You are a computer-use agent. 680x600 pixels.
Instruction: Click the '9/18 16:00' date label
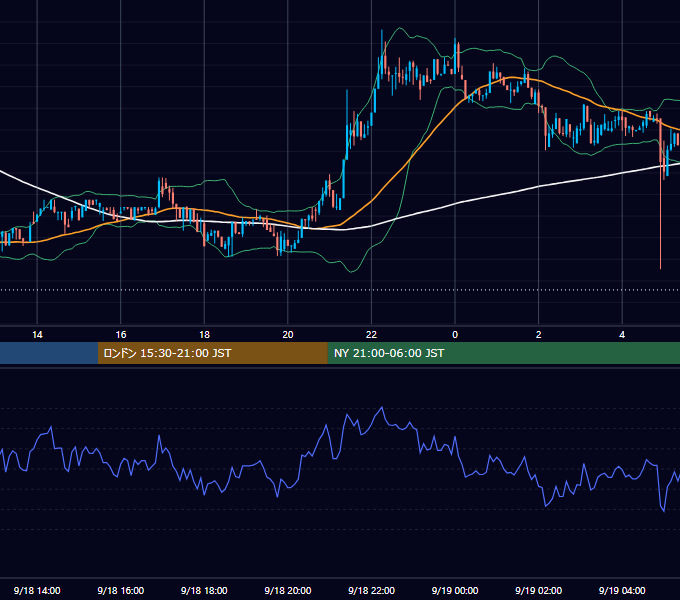[x=121, y=590]
